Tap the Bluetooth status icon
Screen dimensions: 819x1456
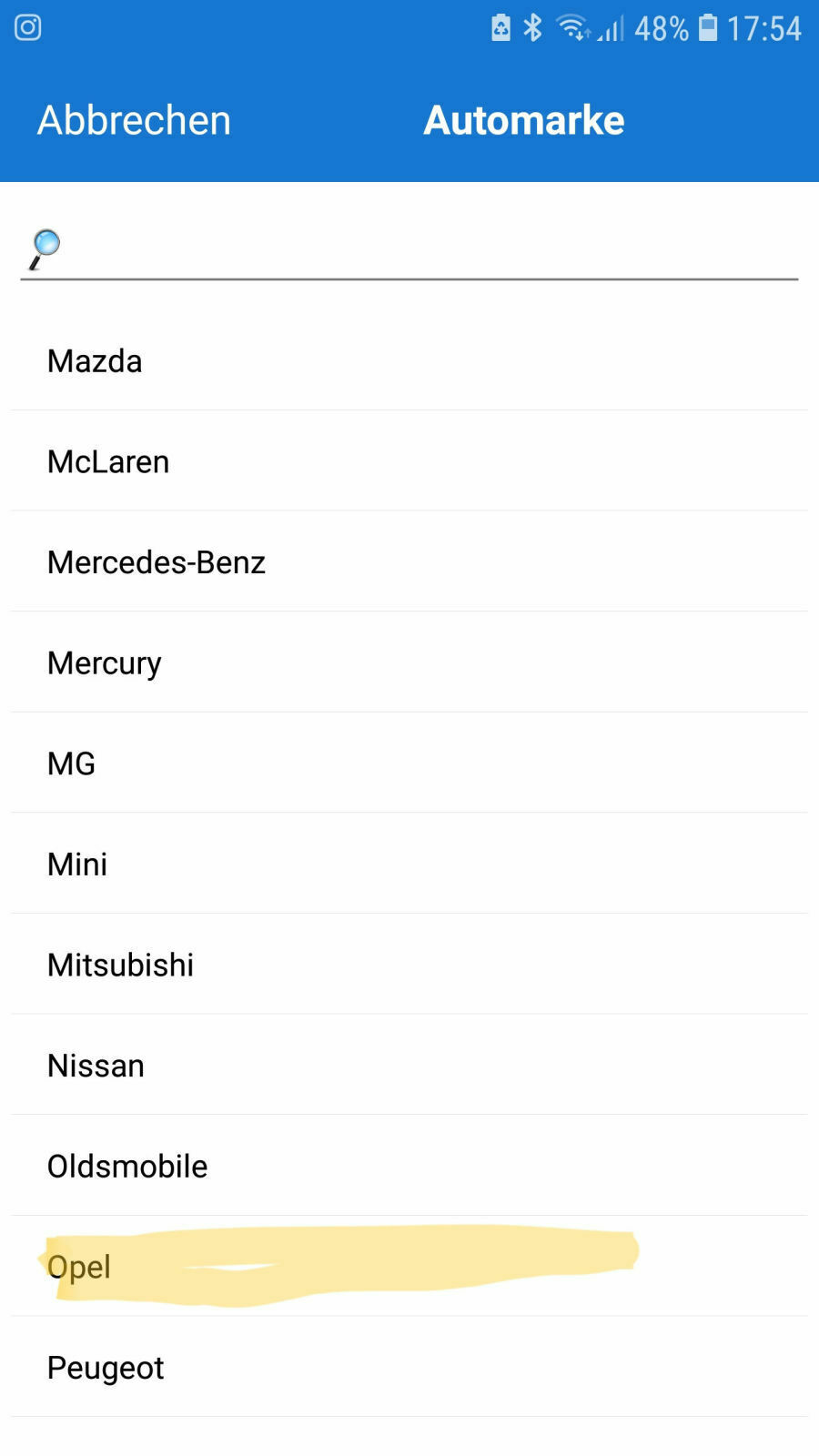[532, 28]
